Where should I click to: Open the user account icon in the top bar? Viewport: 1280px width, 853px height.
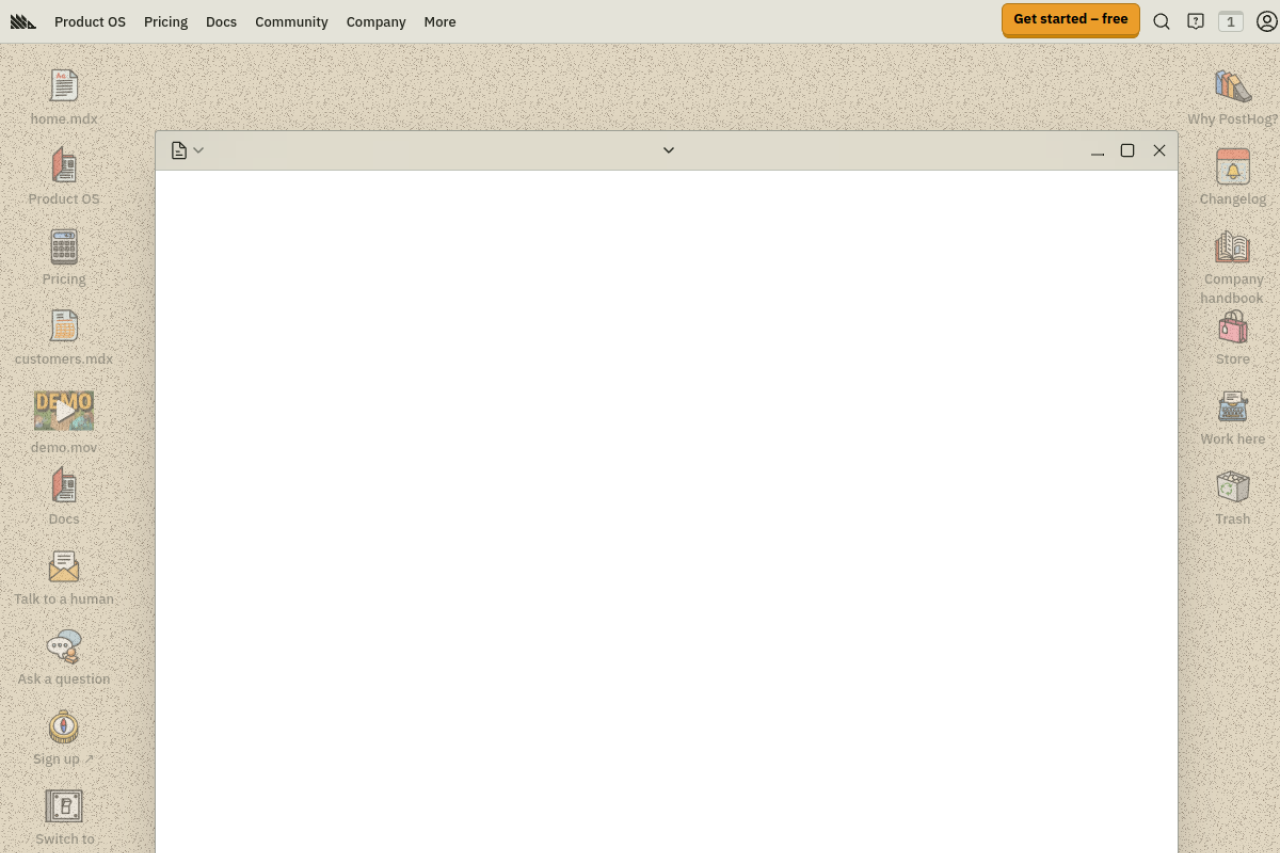[1267, 21]
